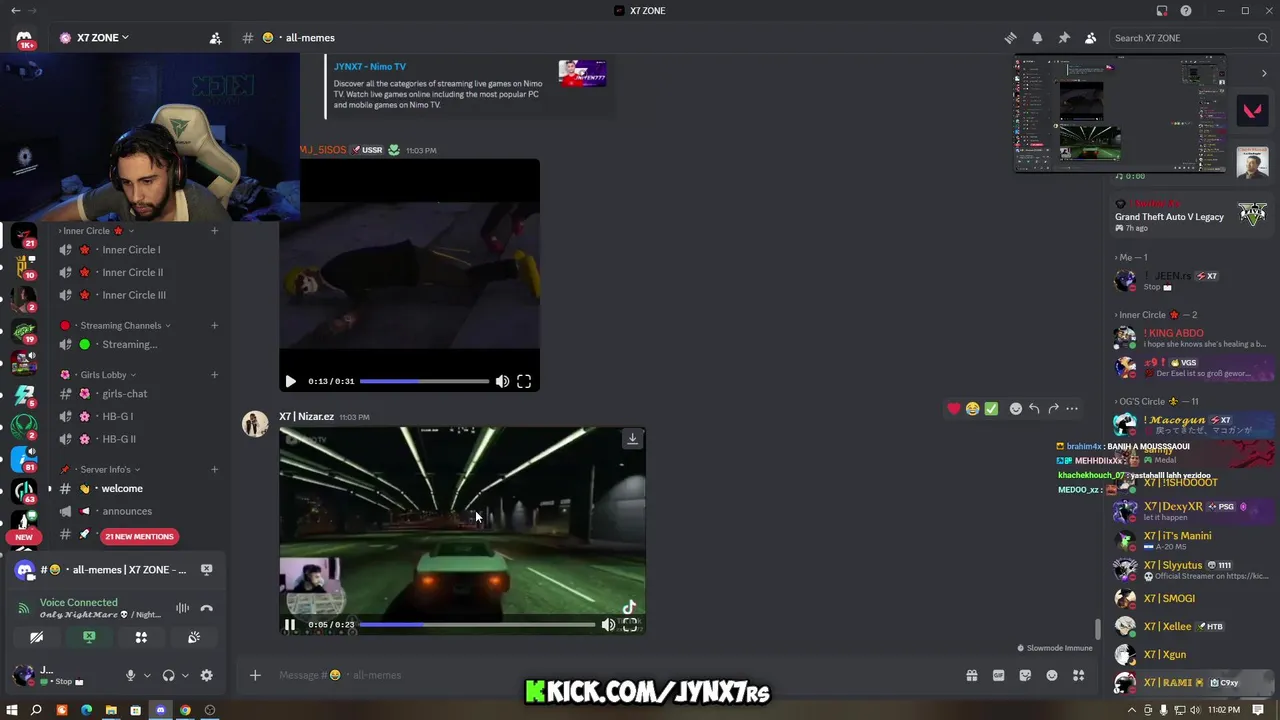
Task: Add channel to Streaming Channels category
Action: 214,325
